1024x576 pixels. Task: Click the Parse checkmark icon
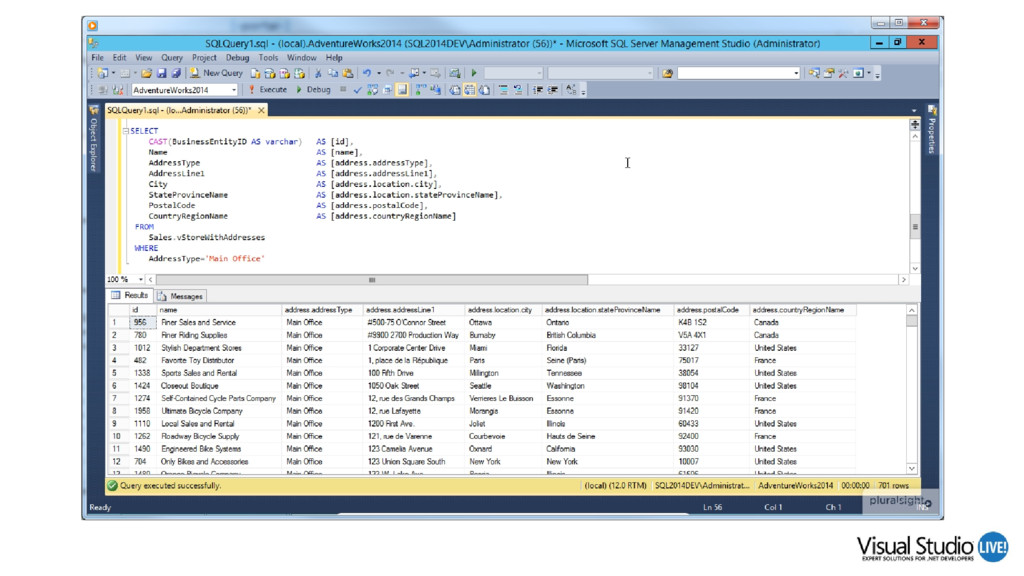point(357,90)
